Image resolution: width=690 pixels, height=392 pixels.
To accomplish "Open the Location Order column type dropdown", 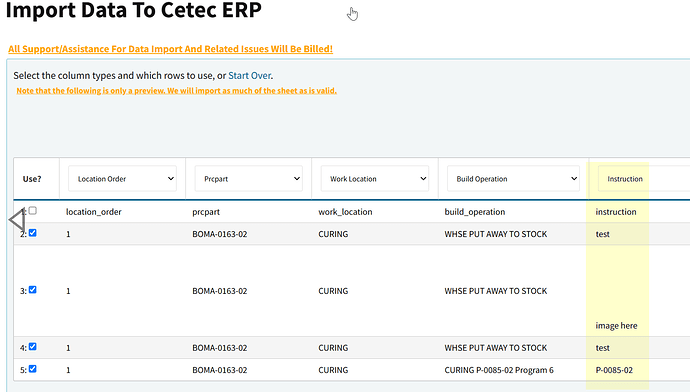I will point(122,179).
